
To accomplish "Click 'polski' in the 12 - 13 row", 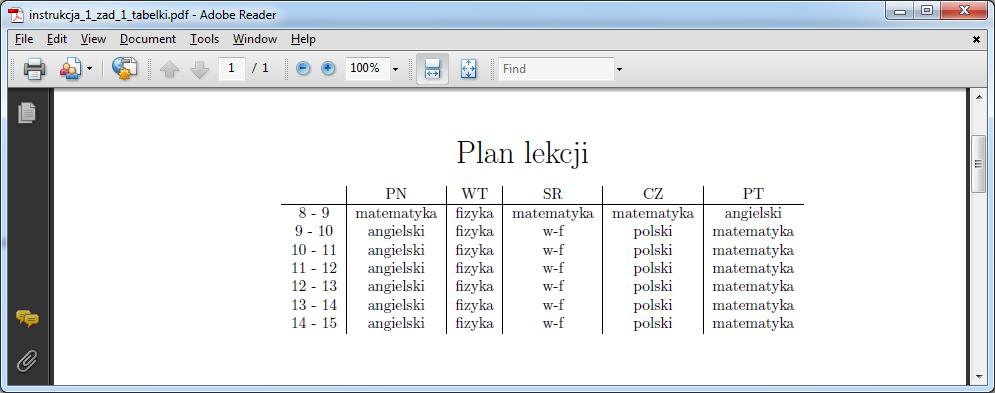I will (652, 287).
